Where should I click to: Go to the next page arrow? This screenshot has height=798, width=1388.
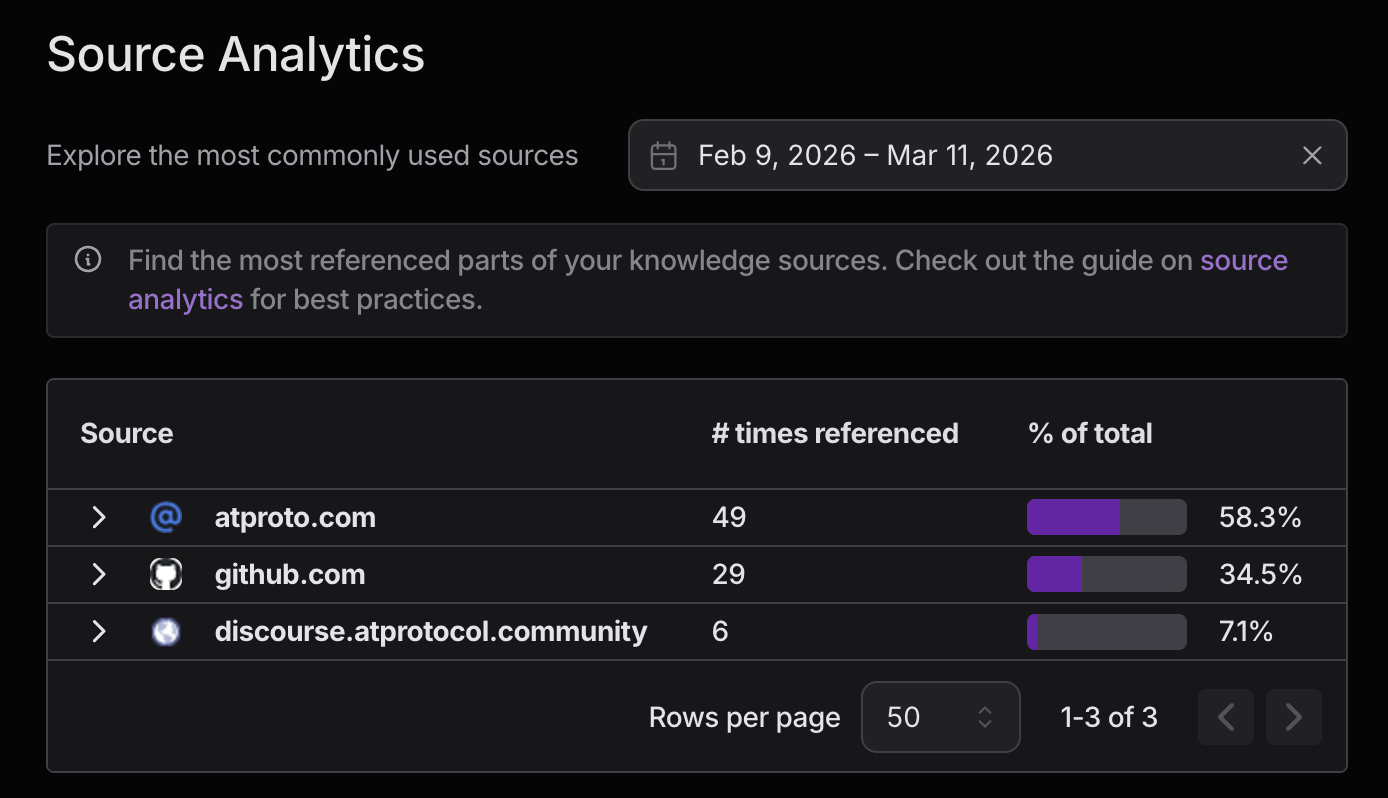pos(1293,717)
